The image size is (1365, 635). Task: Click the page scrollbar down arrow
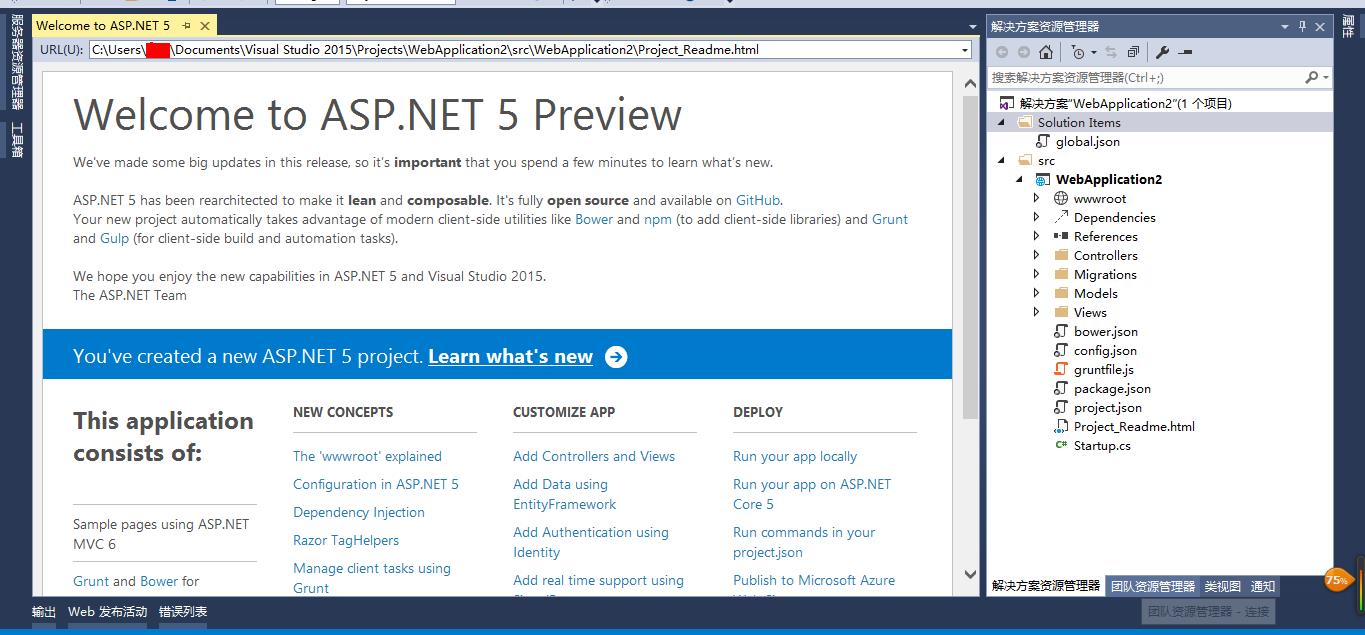click(970, 574)
